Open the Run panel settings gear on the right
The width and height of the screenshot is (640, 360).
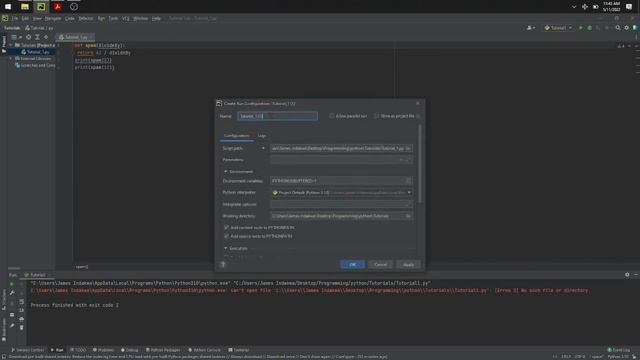[627, 275]
